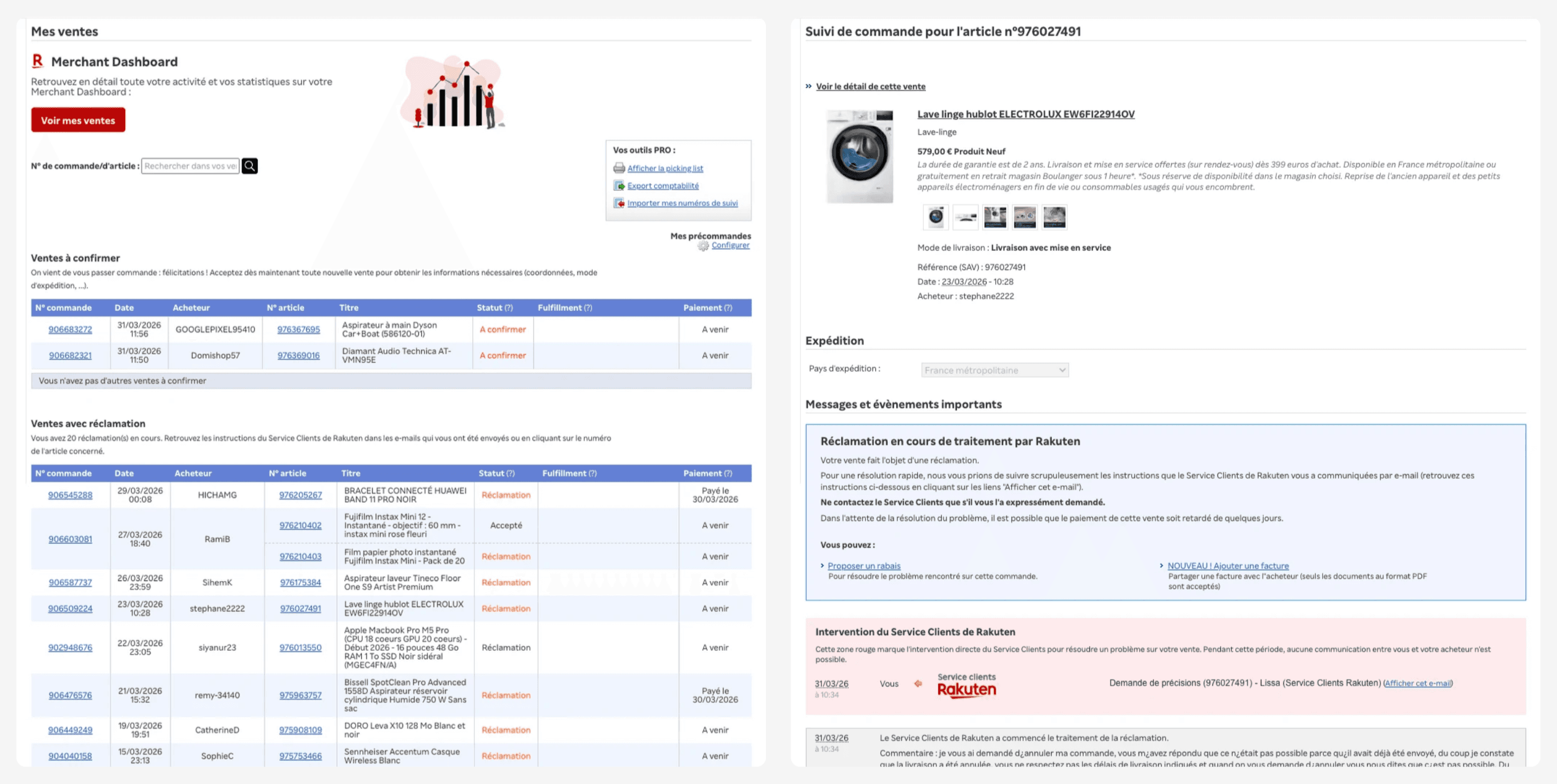This screenshot has height=784, width=1557.
Task: Open Lave linge hublot ELECTROLUX product title link
Action: pyautogui.click(x=1025, y=114)
